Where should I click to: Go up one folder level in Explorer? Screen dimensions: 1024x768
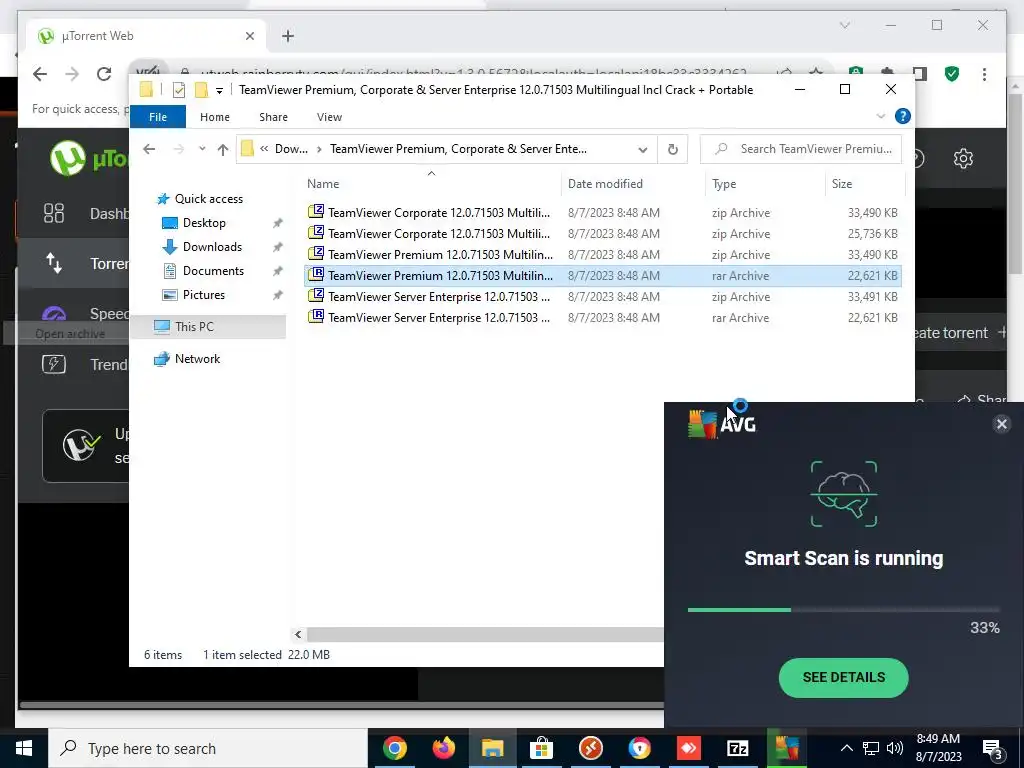point(223,150)
